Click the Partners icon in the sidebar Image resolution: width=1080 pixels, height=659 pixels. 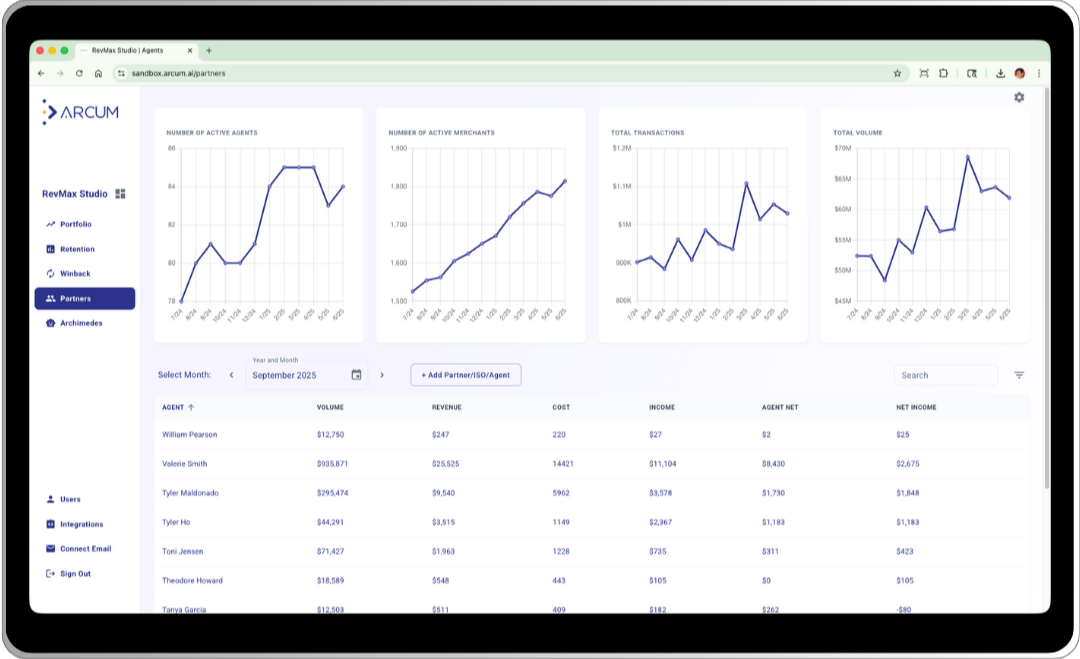point(50,298)
